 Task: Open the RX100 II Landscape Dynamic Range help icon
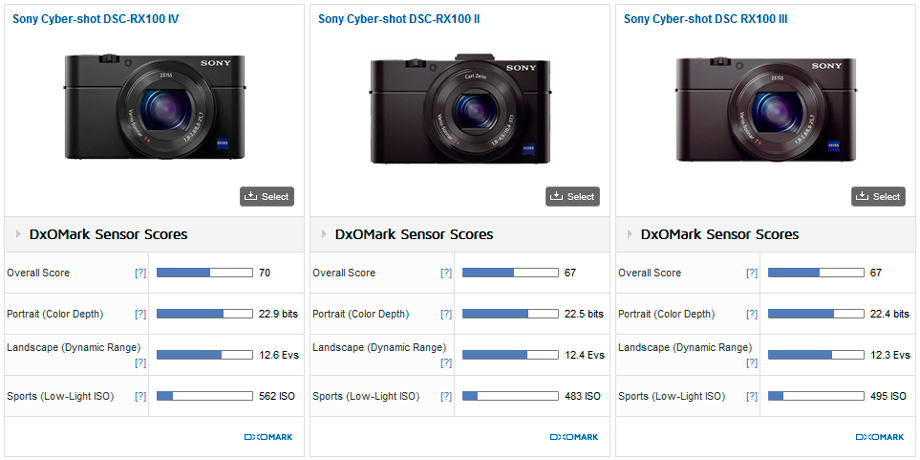click(x=446, y=362)
